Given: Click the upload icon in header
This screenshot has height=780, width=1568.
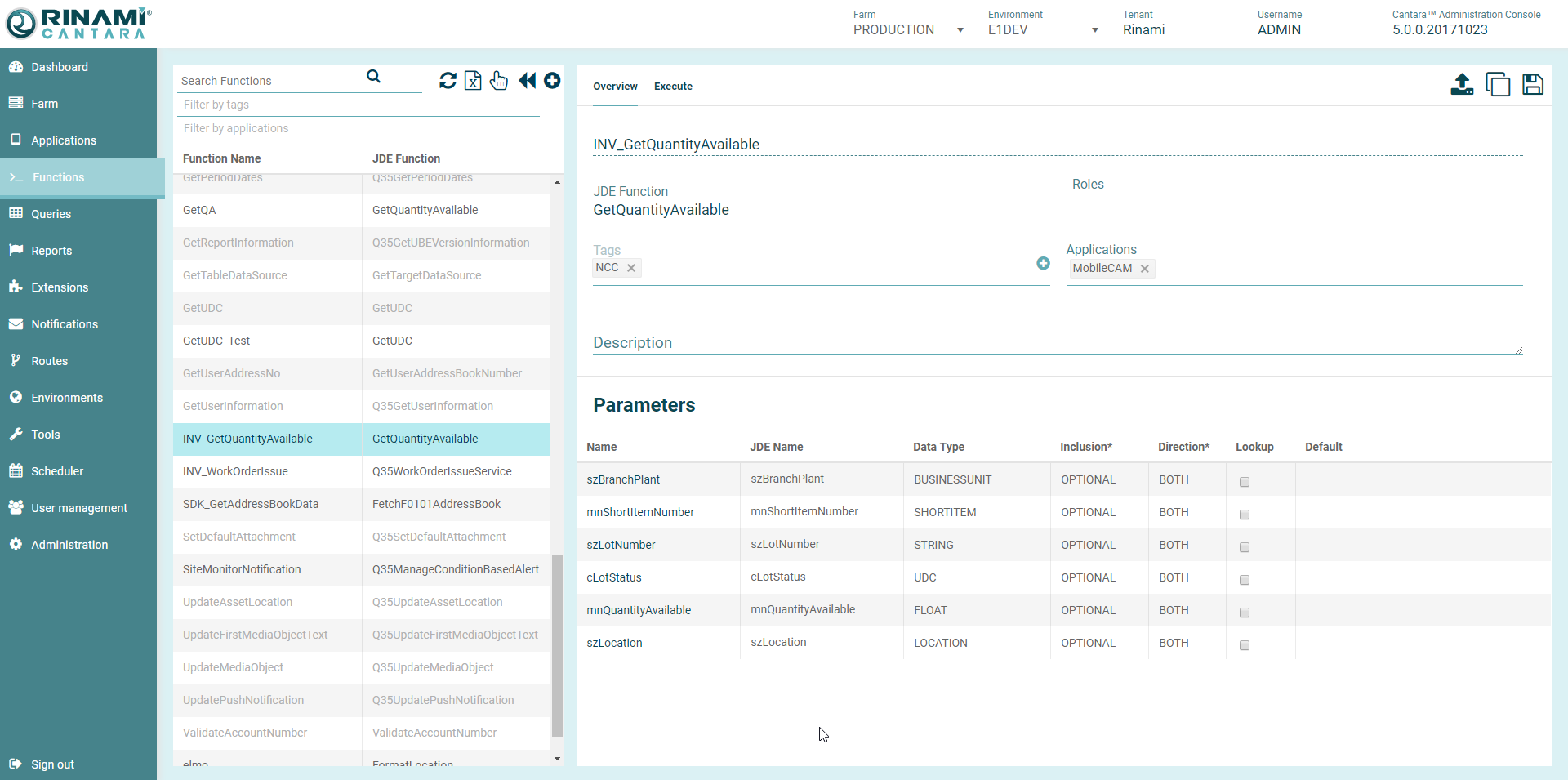Looking at the screenshot, I should click(1461, 84).
